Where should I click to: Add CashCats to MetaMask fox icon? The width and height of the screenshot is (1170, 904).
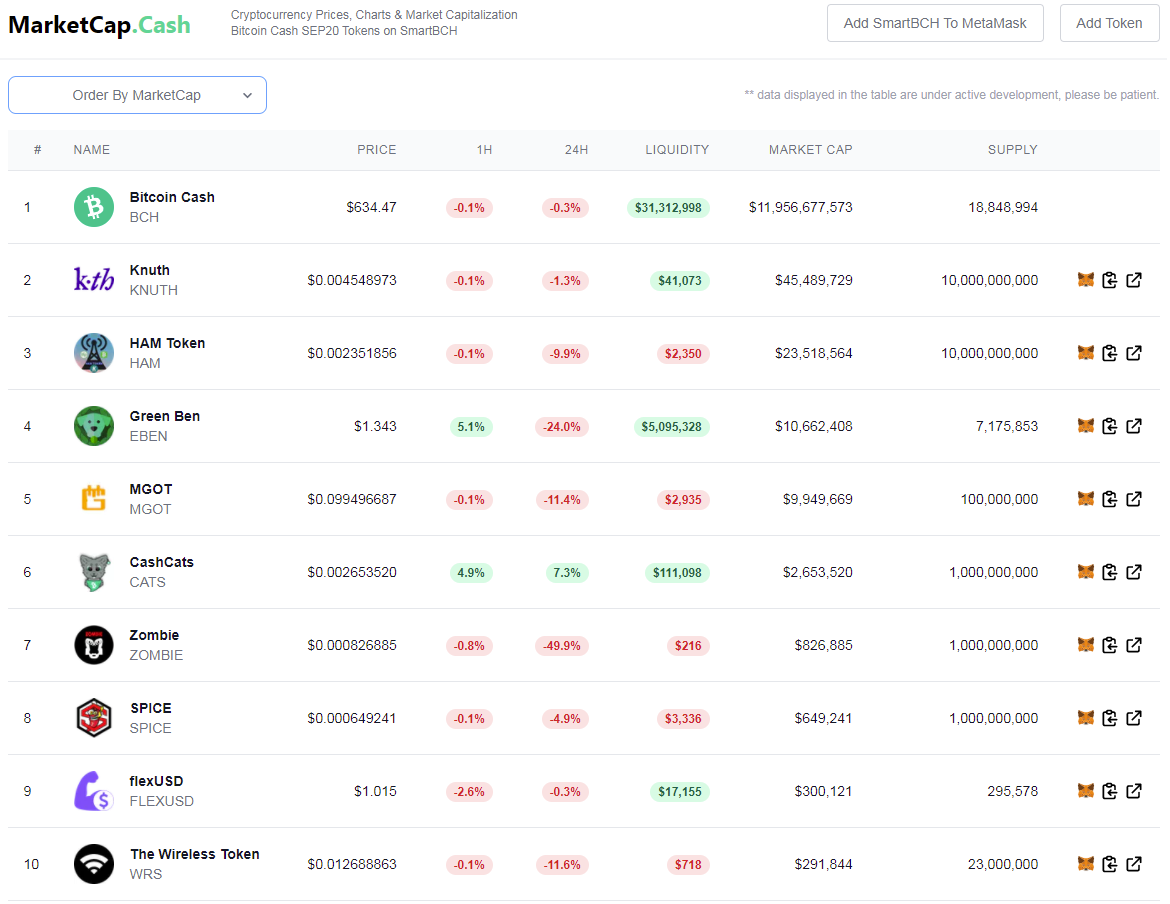[1086, 573]
